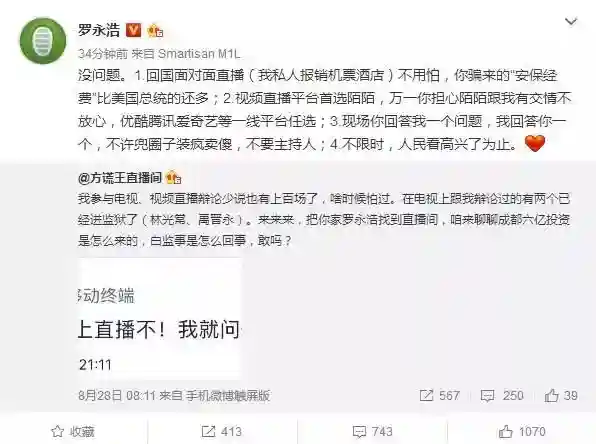Click the red heart emoji in the post
Screen dimensions: 596x444
[535, 143]
